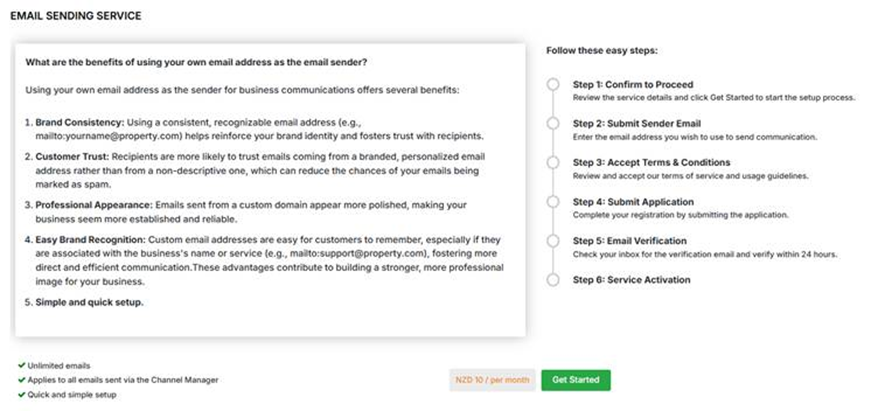Click the checkmark beside Quick and simple setup

click(x=21, y=394)
